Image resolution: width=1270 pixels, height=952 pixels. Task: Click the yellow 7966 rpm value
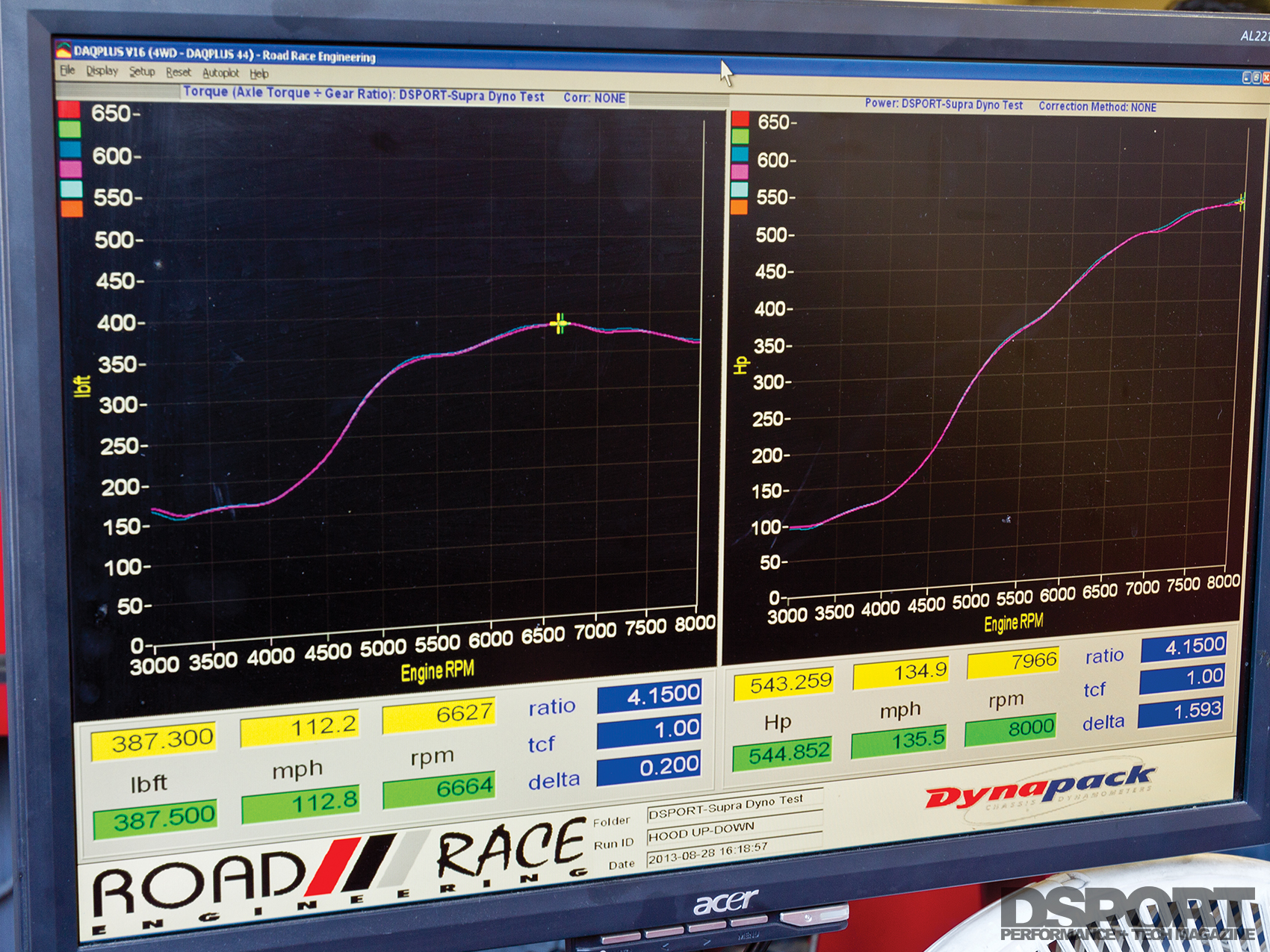tap(1014, 662)
